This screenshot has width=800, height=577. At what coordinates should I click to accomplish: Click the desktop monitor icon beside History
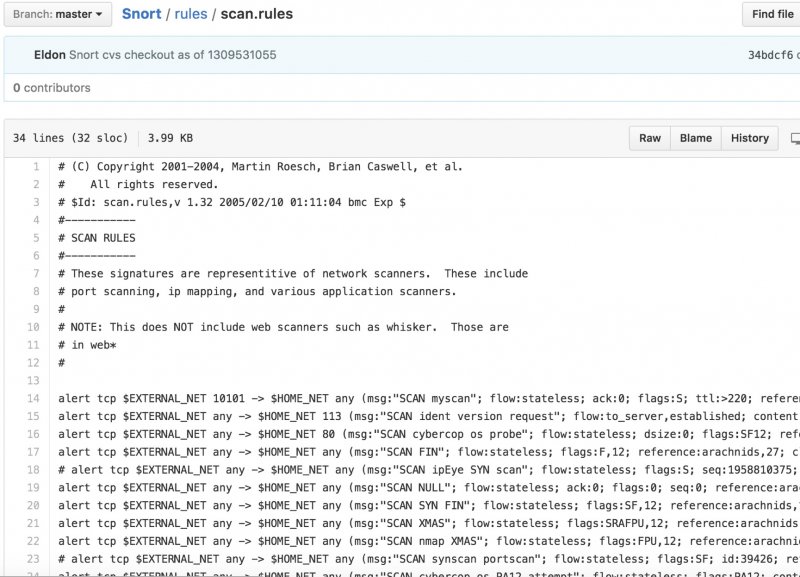point(795,138)
